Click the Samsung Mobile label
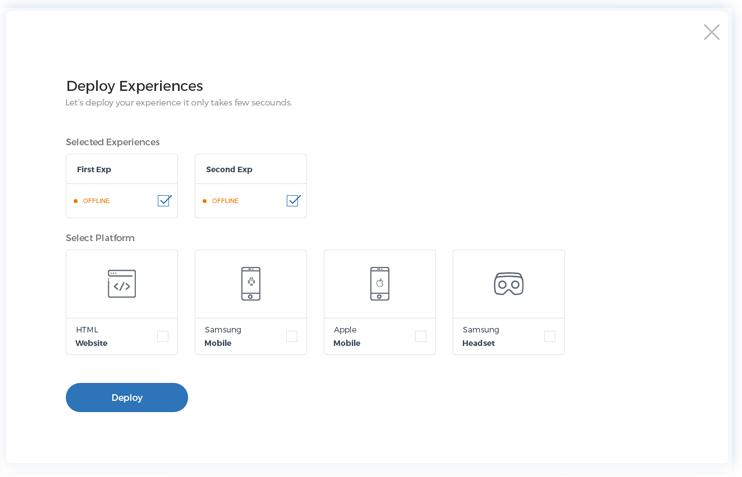 click(x=223, y=336)
